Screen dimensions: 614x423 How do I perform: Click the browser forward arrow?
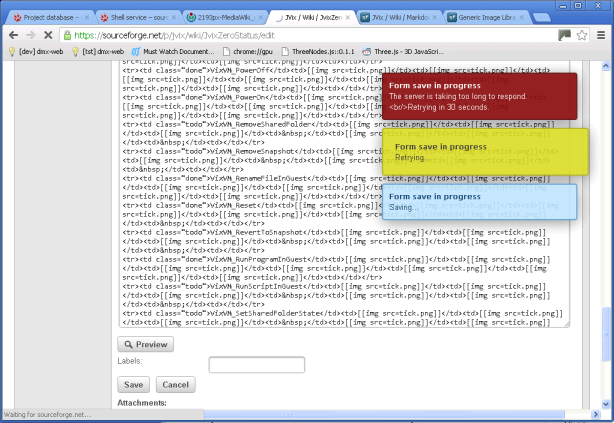tap(31, 34)
